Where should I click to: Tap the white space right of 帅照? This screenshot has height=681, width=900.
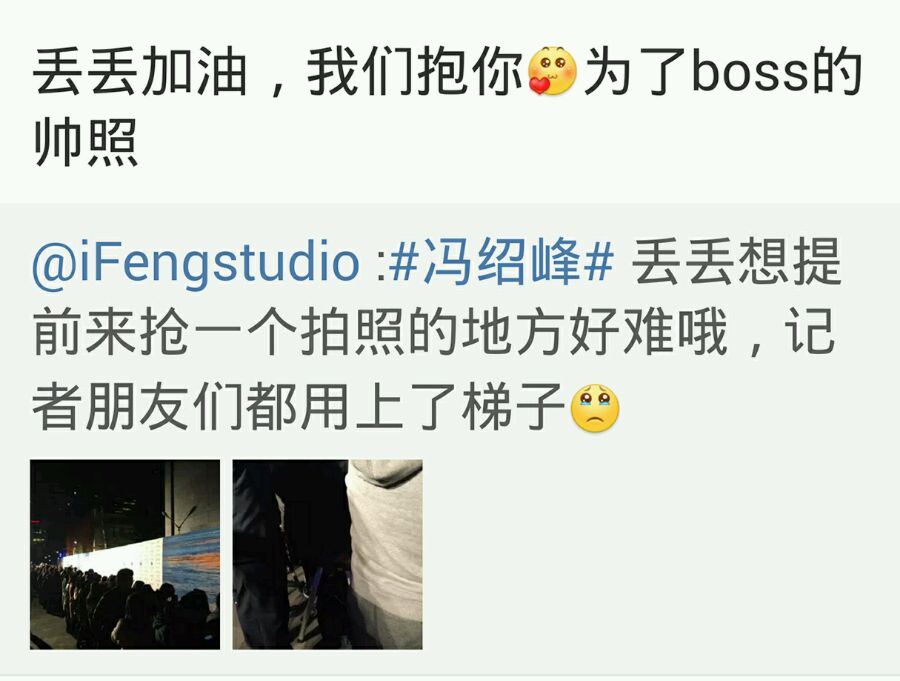(x=517, y=142)
